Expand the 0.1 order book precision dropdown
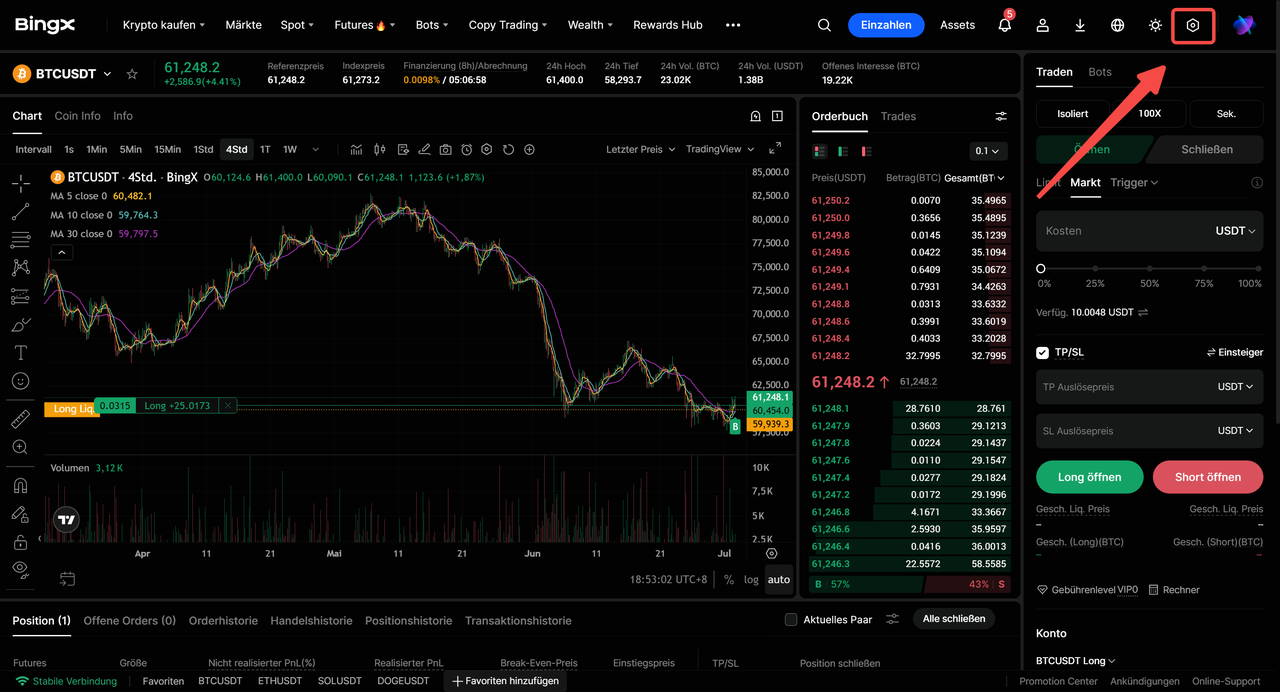 pos(988,151)
